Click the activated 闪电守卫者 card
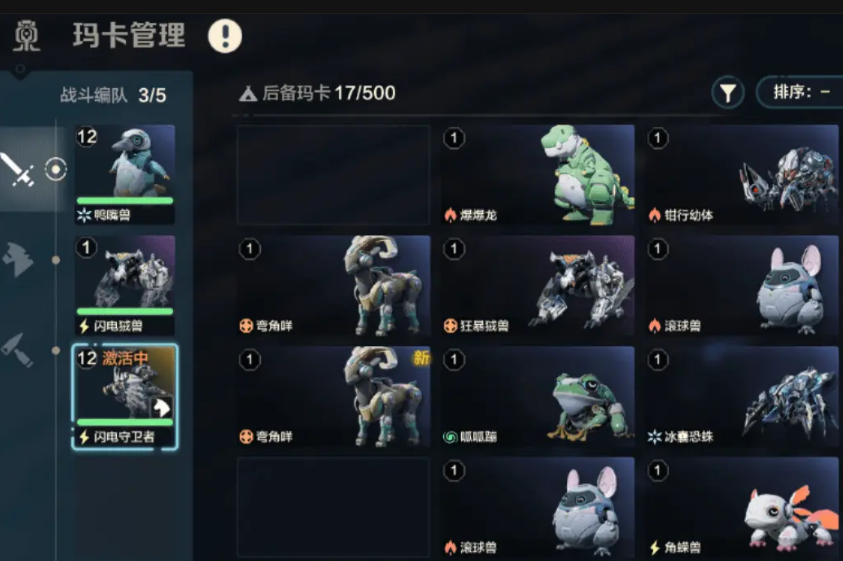Screen dimensions: 843x561 pyautogui.click(x=125, y=397)
